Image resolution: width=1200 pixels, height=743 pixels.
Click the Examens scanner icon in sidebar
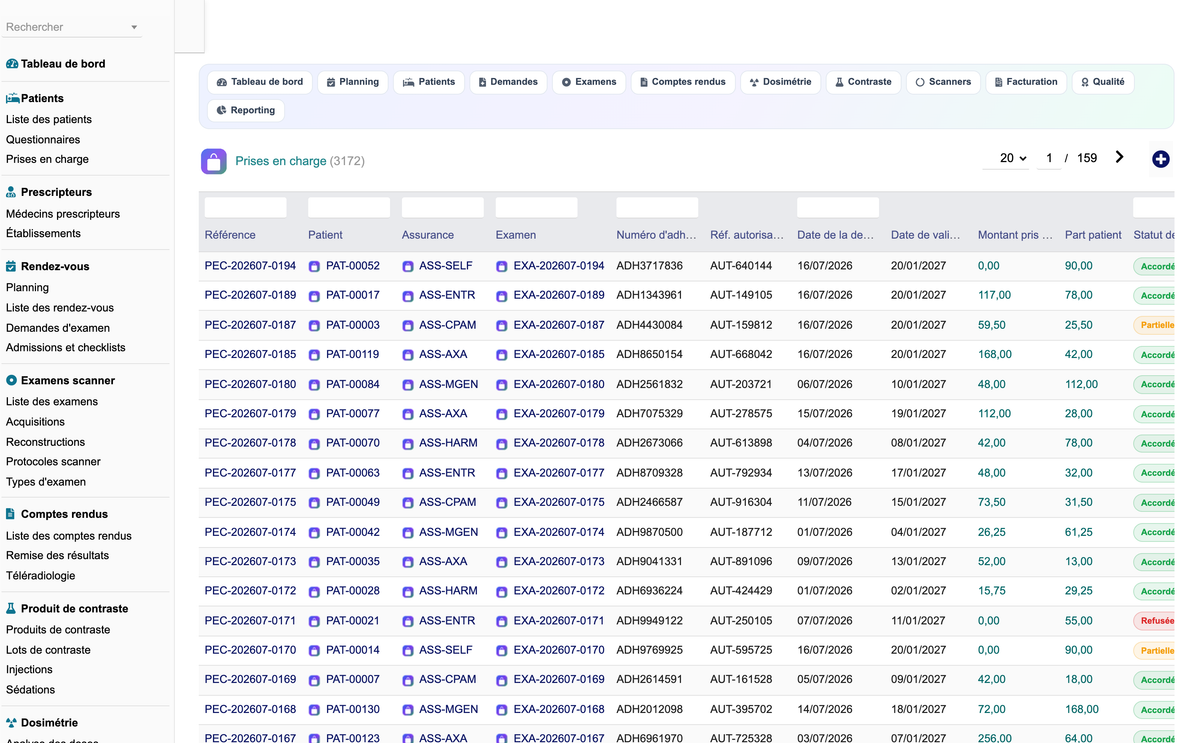12,381
